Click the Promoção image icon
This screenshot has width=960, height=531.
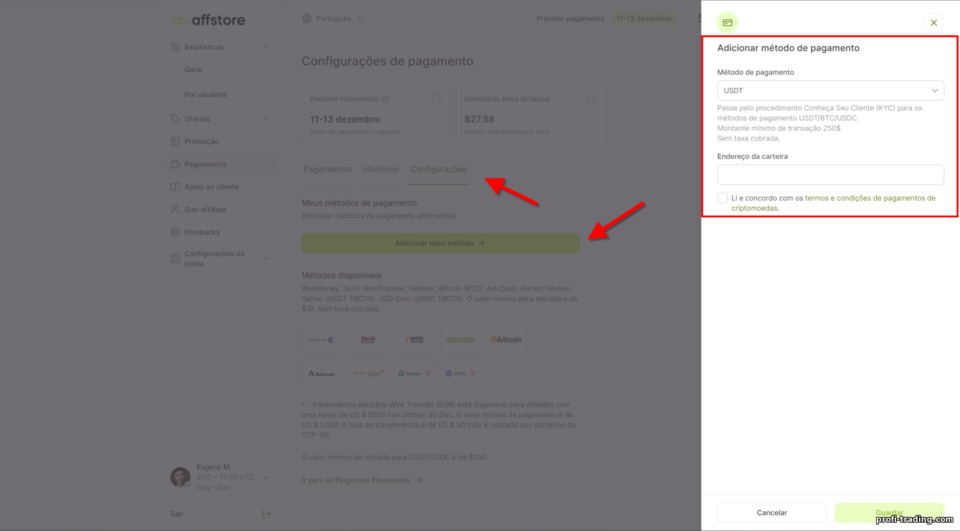click(175, 141)
